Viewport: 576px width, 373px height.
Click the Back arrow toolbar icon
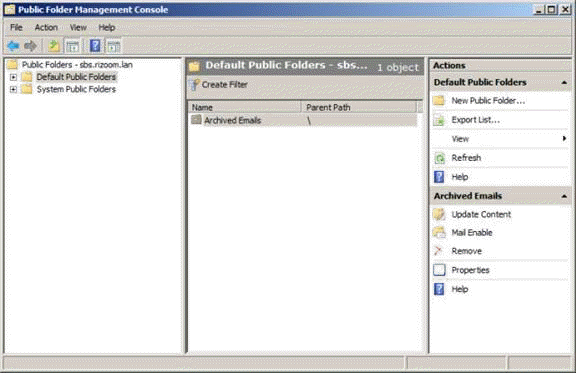coord(13,46)
